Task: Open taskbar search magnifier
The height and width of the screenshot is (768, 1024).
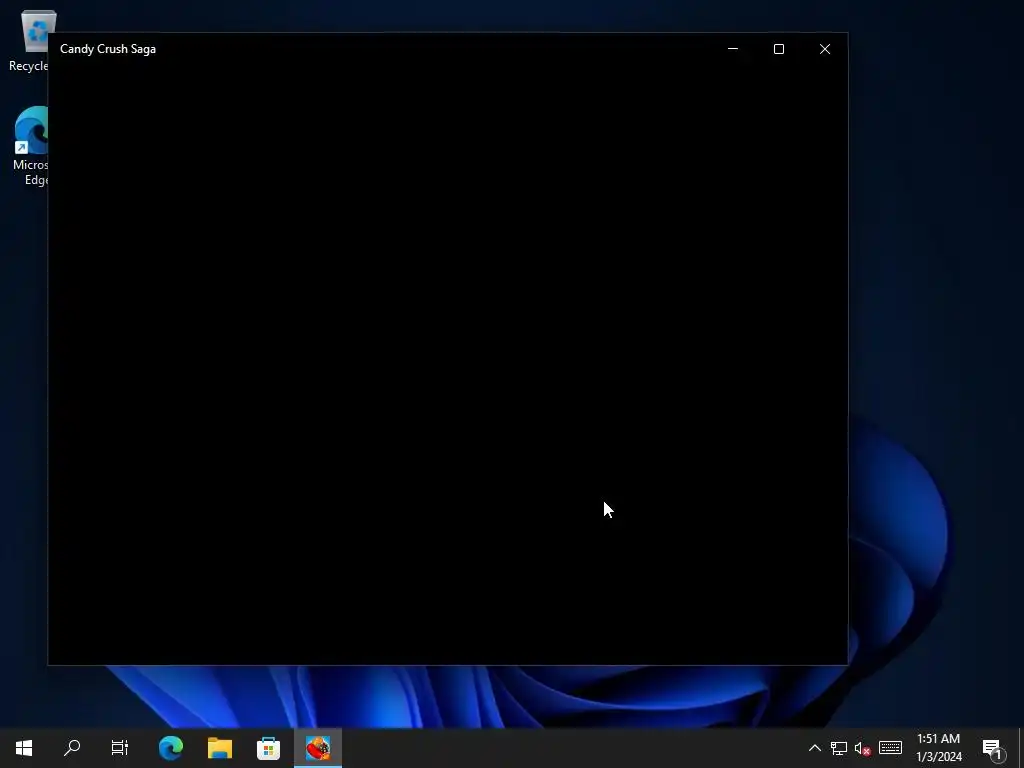Action: click(72, 748)
